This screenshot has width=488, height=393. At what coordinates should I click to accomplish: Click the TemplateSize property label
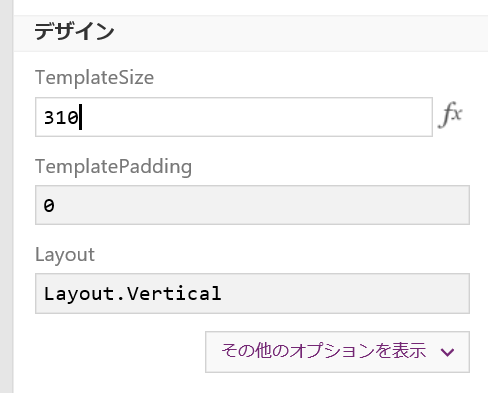point(94,77)
